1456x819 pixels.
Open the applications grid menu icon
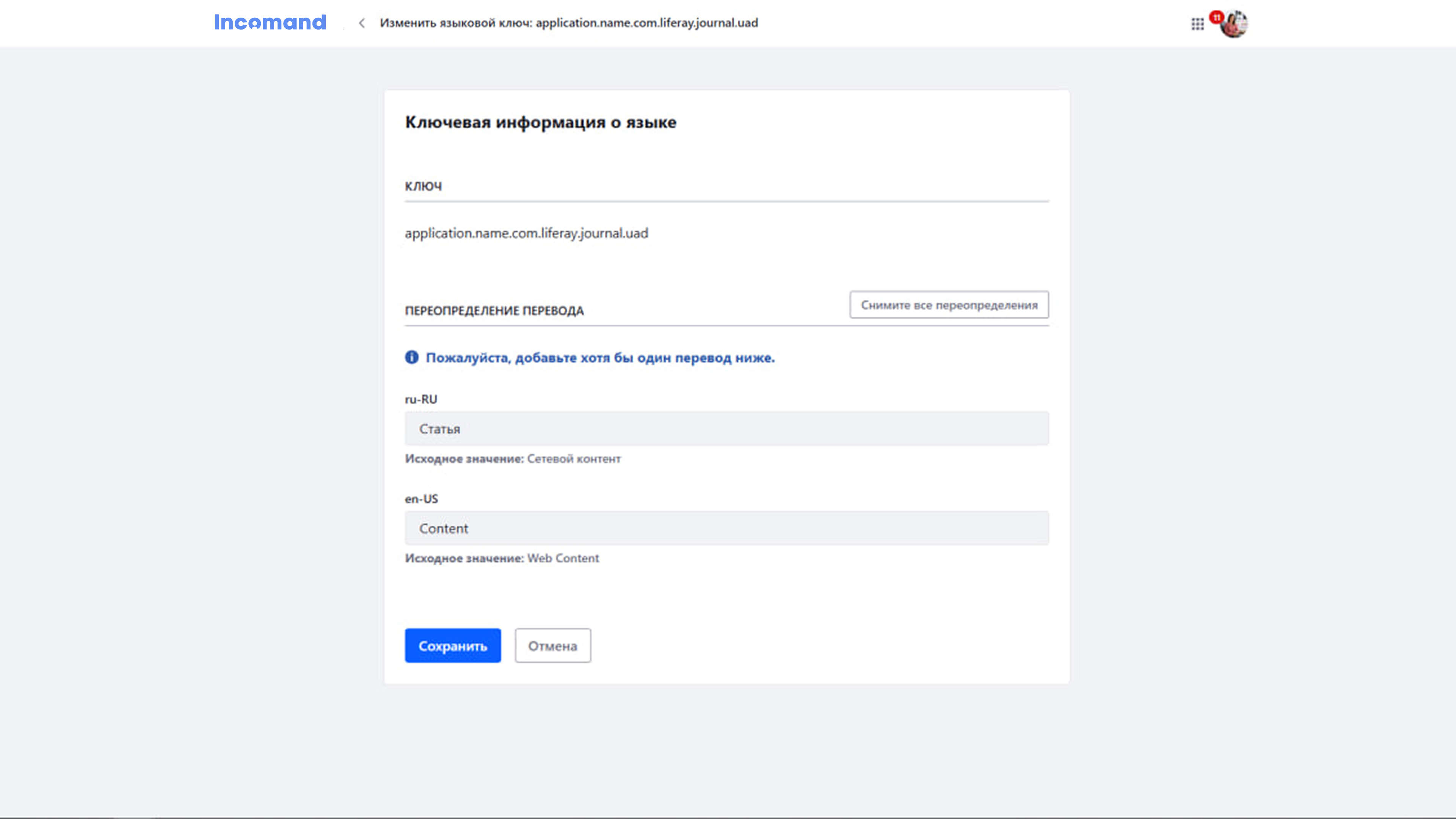click(x=1197, y=24)
